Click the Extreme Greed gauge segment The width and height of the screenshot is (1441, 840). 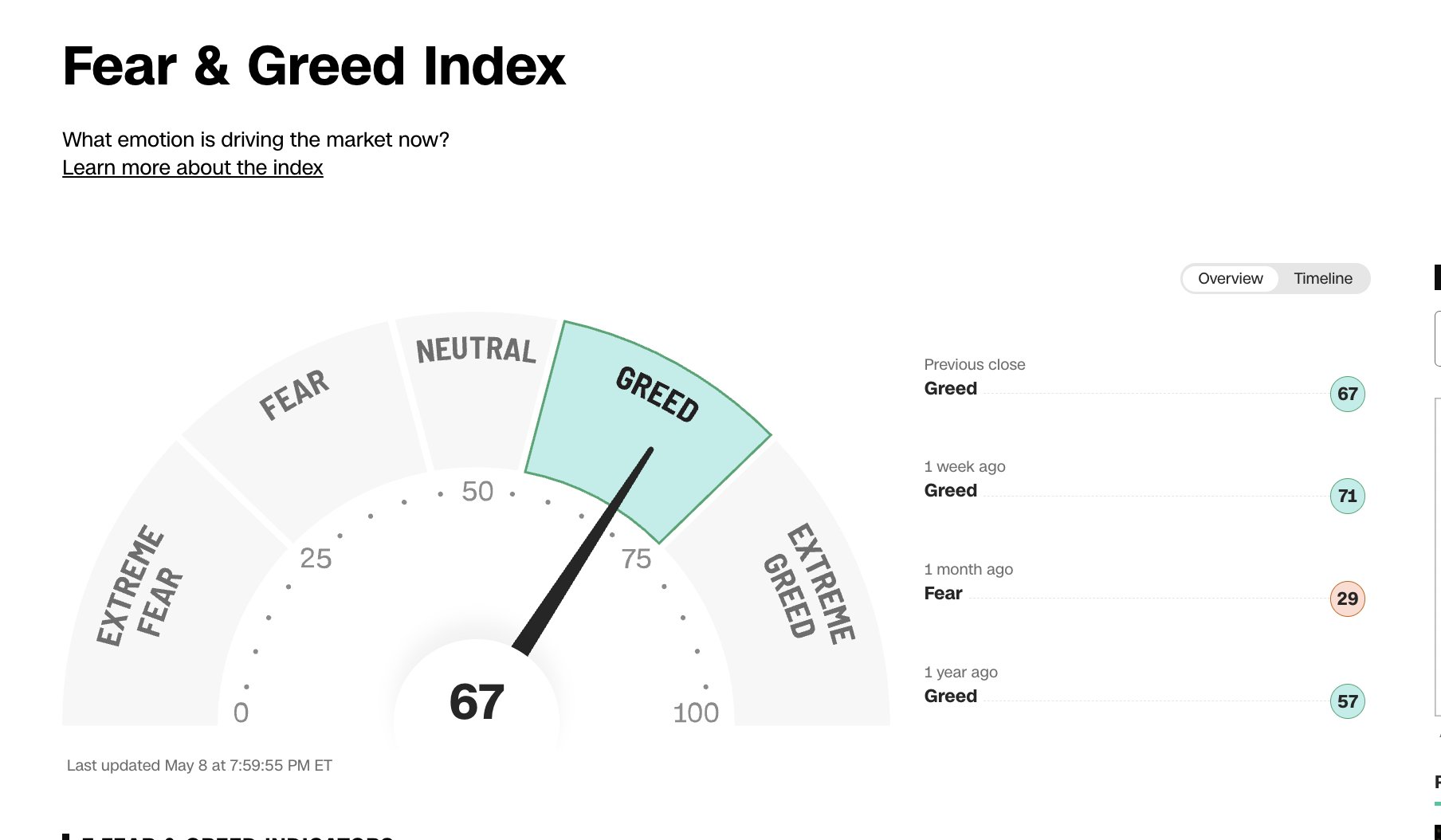tap(797, 590)
